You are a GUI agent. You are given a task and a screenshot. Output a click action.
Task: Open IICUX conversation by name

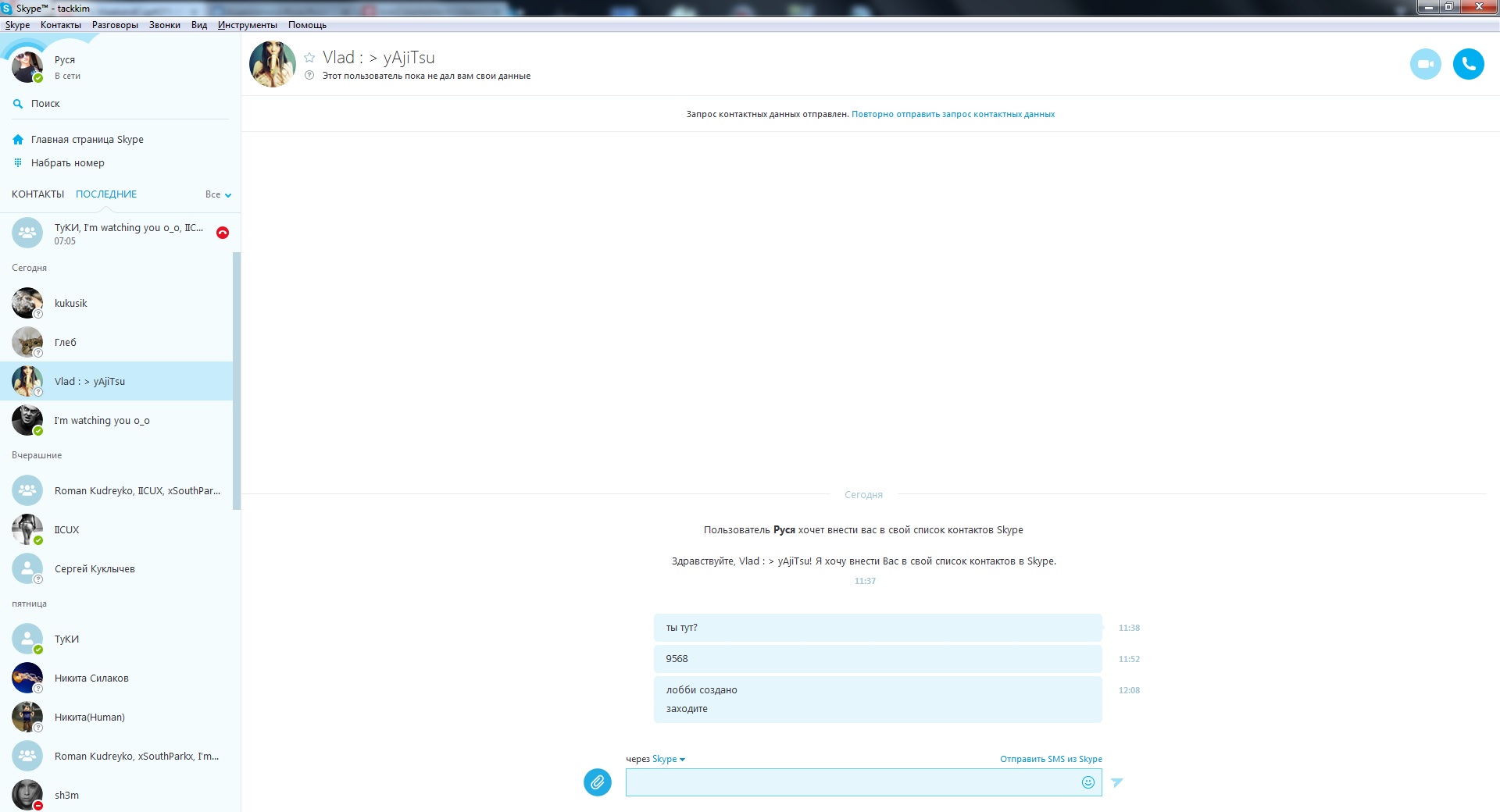coord(66,529)
